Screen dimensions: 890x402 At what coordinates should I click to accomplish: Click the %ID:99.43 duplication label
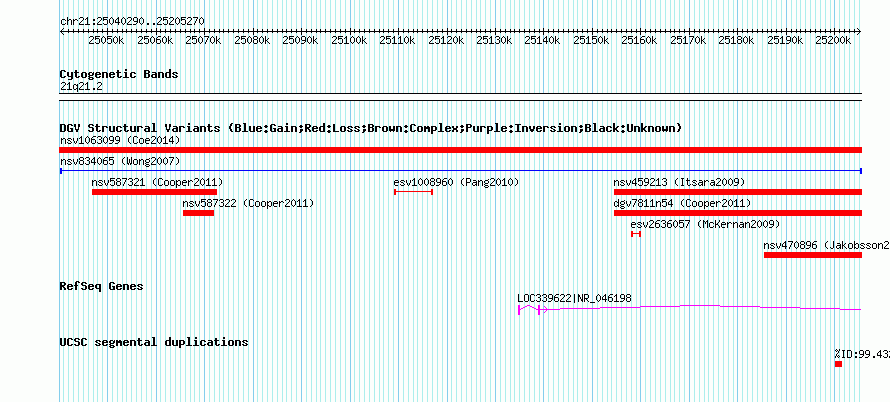pos(862,354)
